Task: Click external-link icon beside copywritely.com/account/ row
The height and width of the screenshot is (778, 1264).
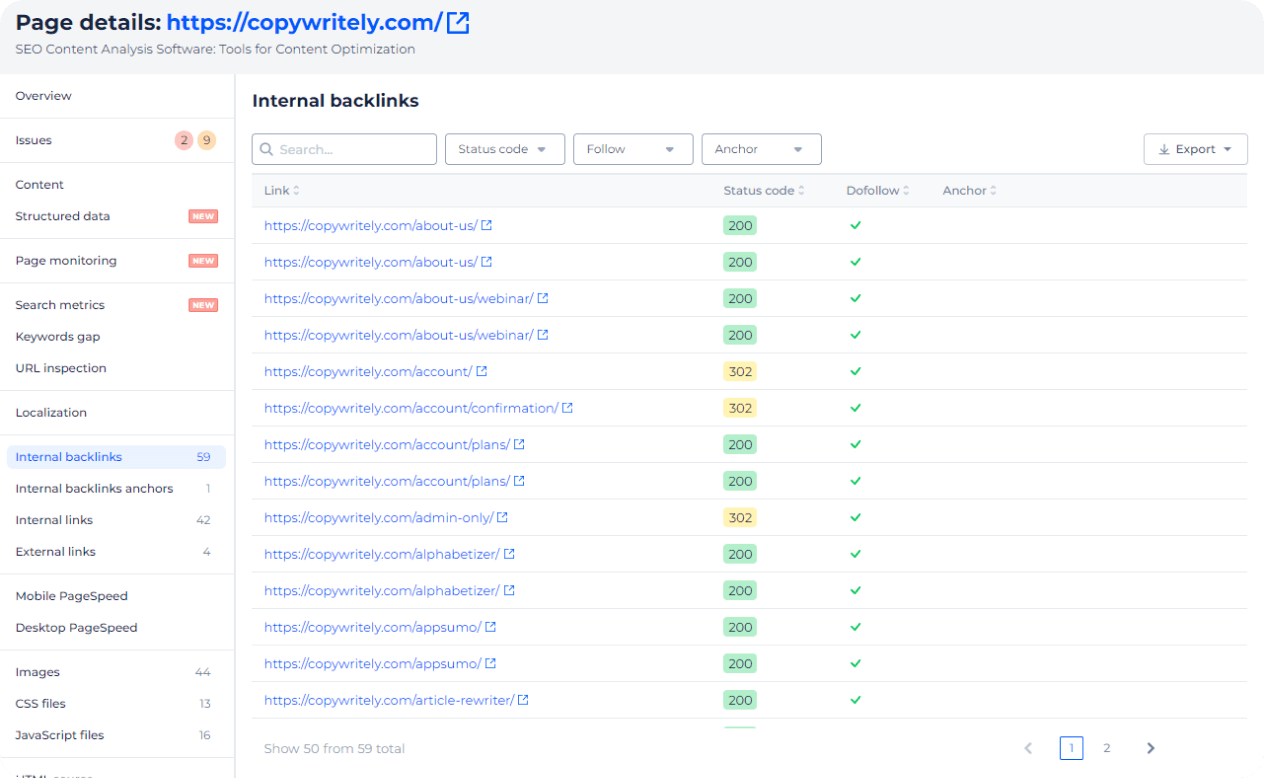Action: point(481,371)
